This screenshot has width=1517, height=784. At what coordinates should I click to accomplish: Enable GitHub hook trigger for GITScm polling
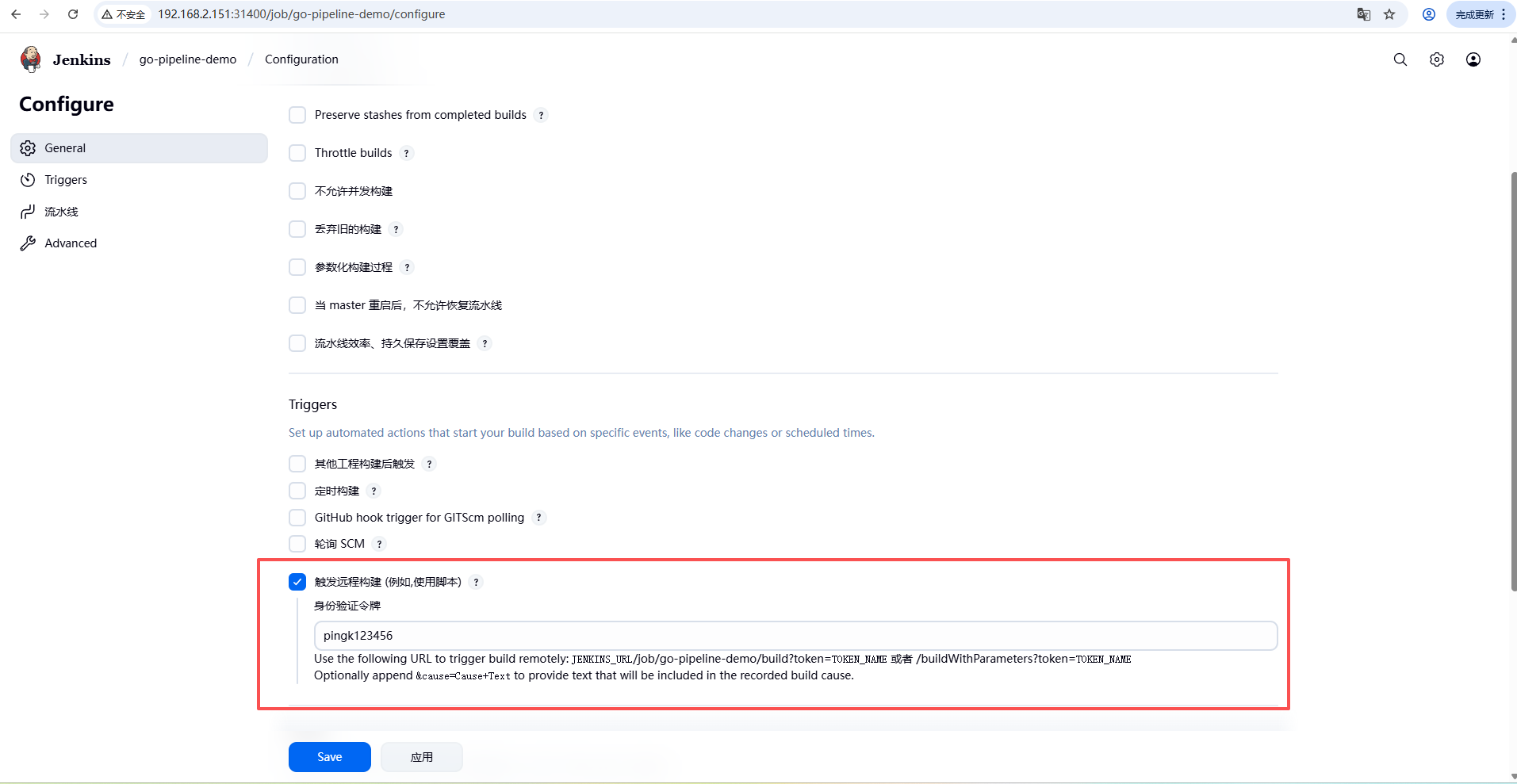[297, 518]
